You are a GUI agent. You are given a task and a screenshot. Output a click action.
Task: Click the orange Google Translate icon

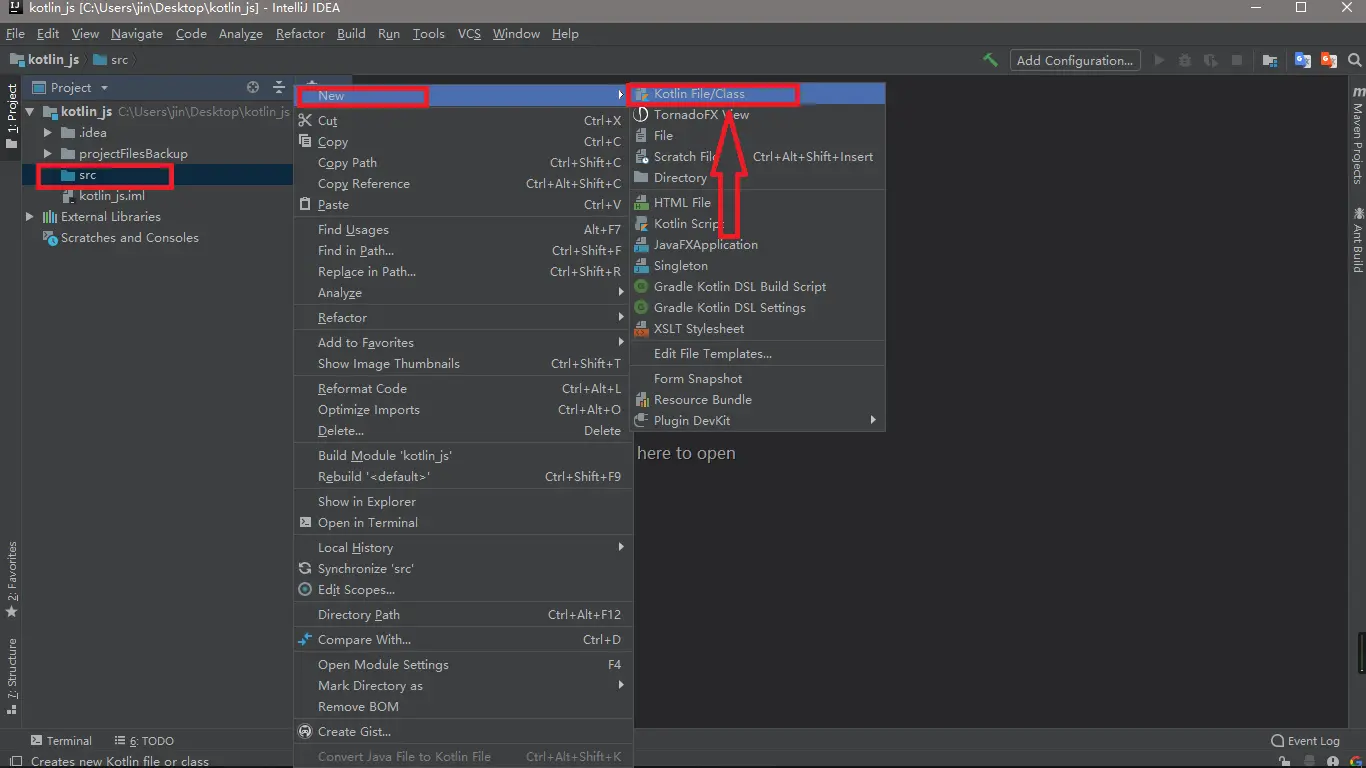click(1329, 60)
